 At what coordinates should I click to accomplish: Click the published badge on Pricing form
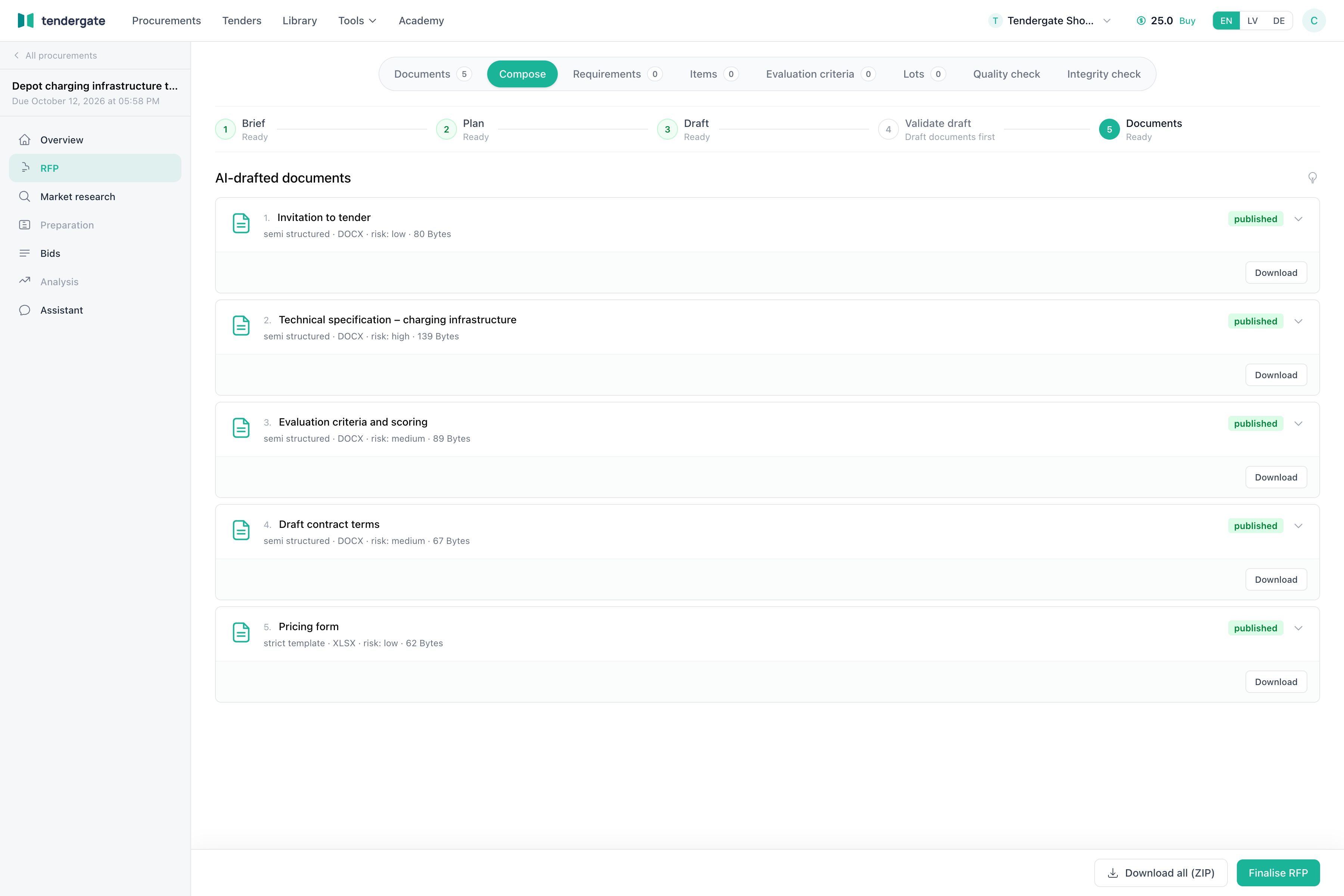1256,628
